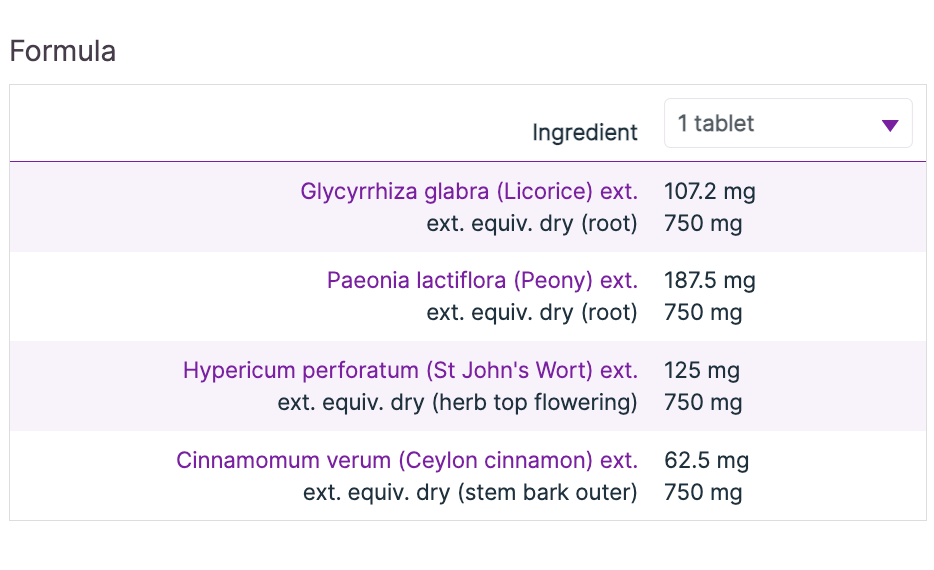Click the Peony root dry equivalent label
The image size is (934, 570).
pyautogui.click(x=532, y=313)
